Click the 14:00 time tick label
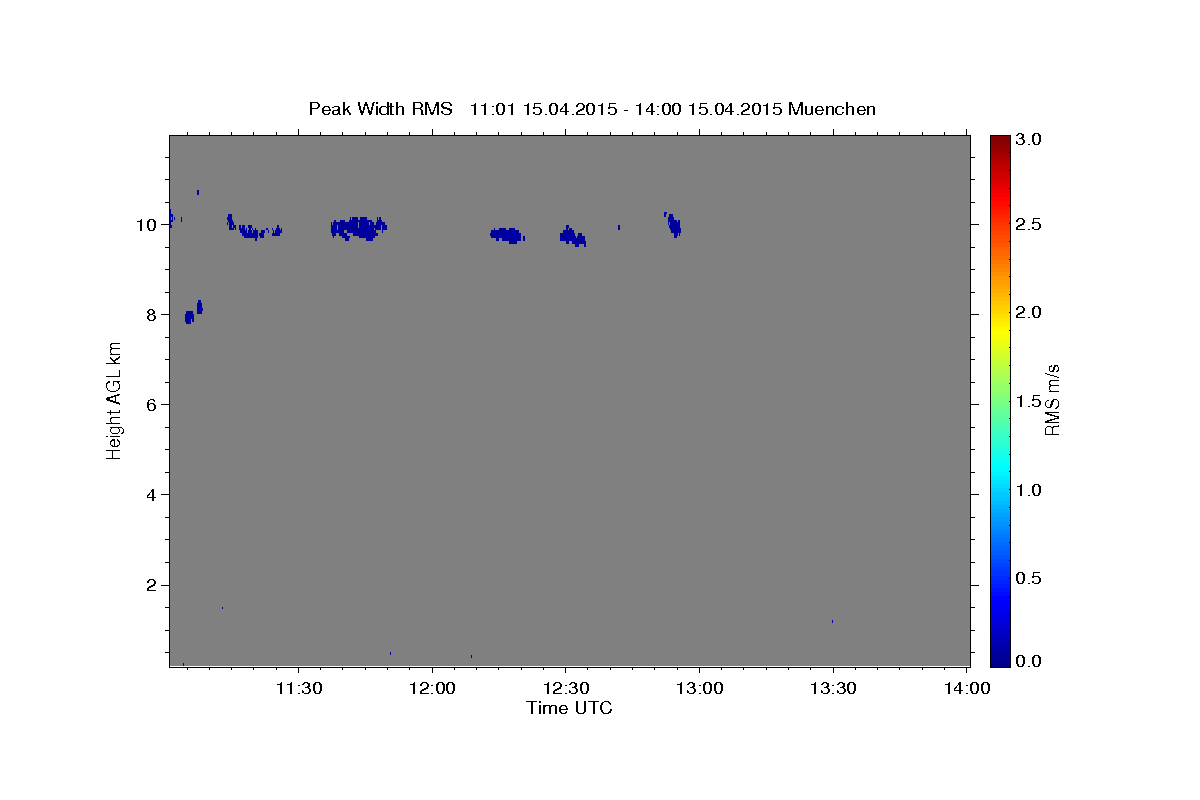 click(966, 688)
